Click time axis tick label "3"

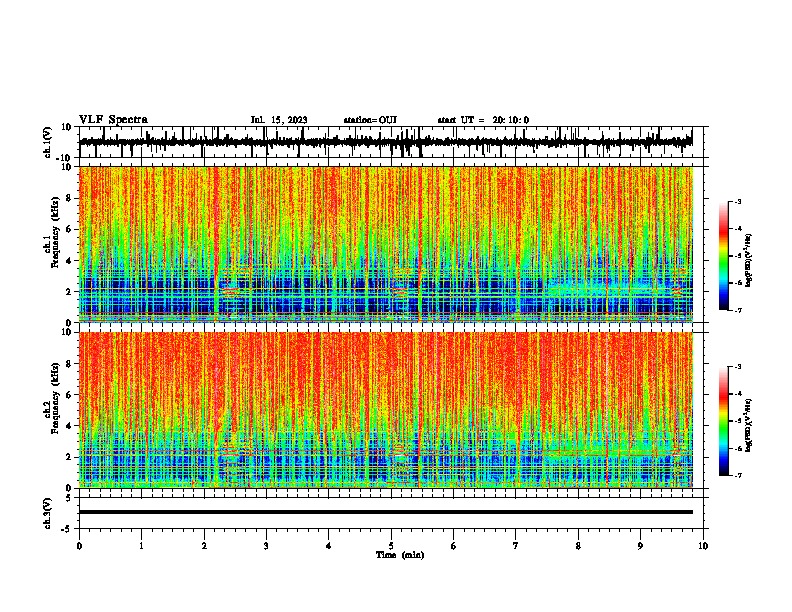click(266, 546)
